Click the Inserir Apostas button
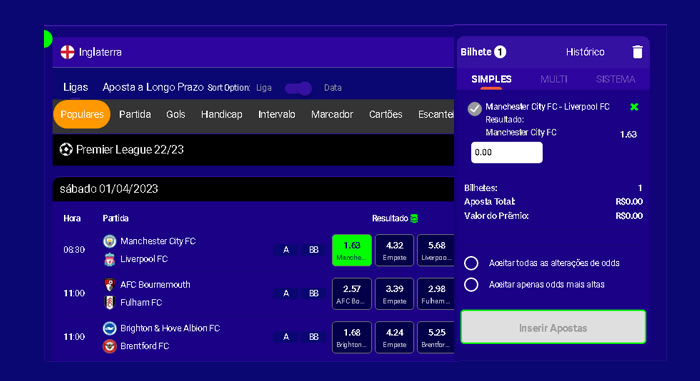This screenshot has height=381, width=700. coord(553,327)
